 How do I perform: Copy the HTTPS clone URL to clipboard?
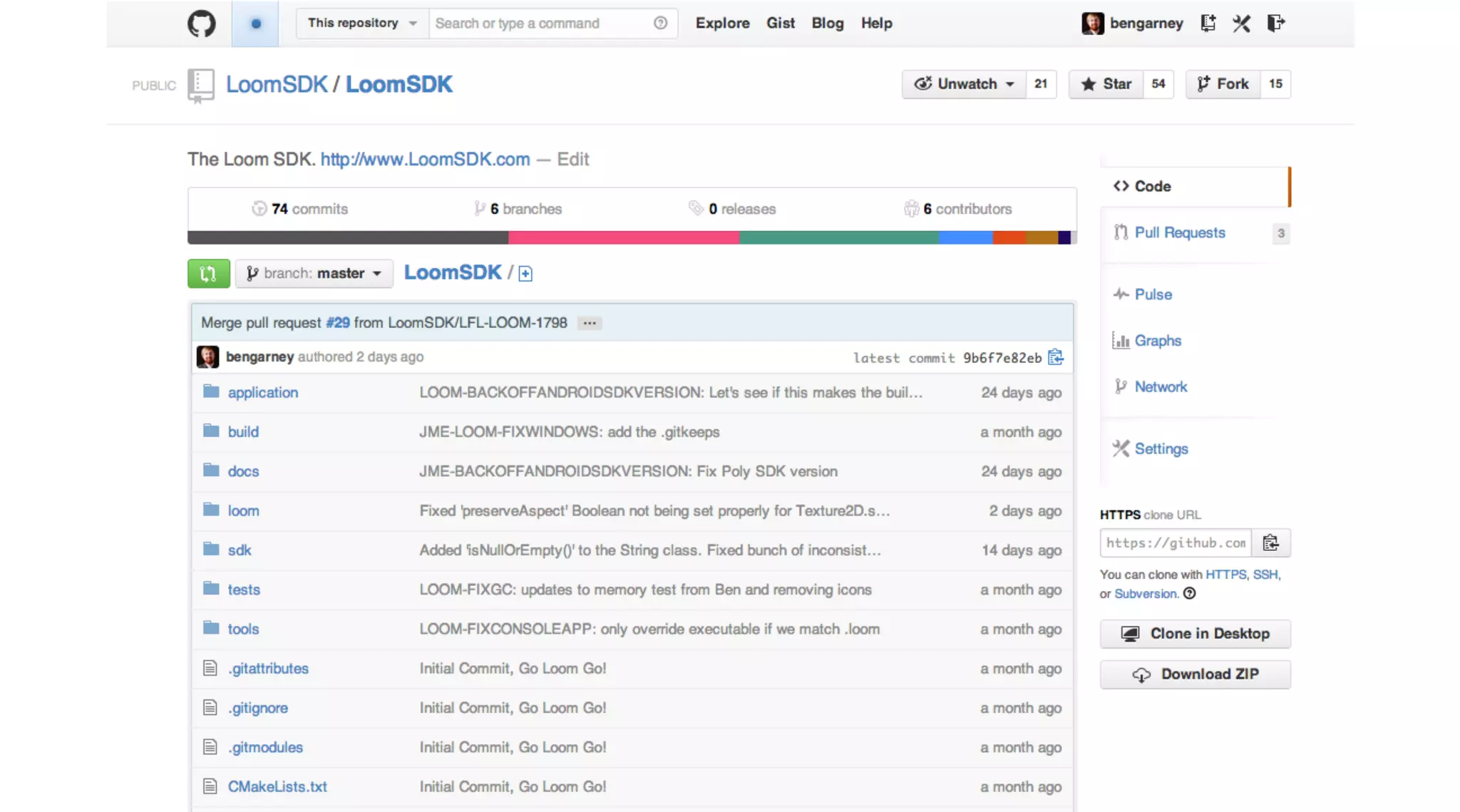coord(1270,543)
